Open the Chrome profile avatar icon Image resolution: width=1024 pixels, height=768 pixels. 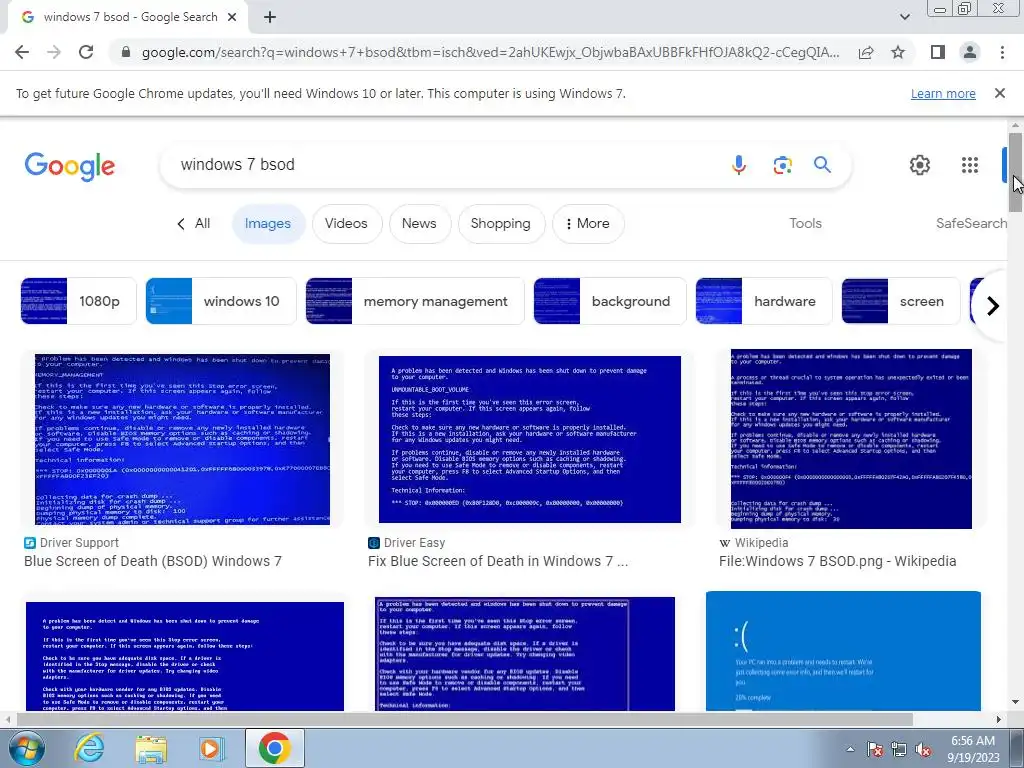[x=970, y=52]
